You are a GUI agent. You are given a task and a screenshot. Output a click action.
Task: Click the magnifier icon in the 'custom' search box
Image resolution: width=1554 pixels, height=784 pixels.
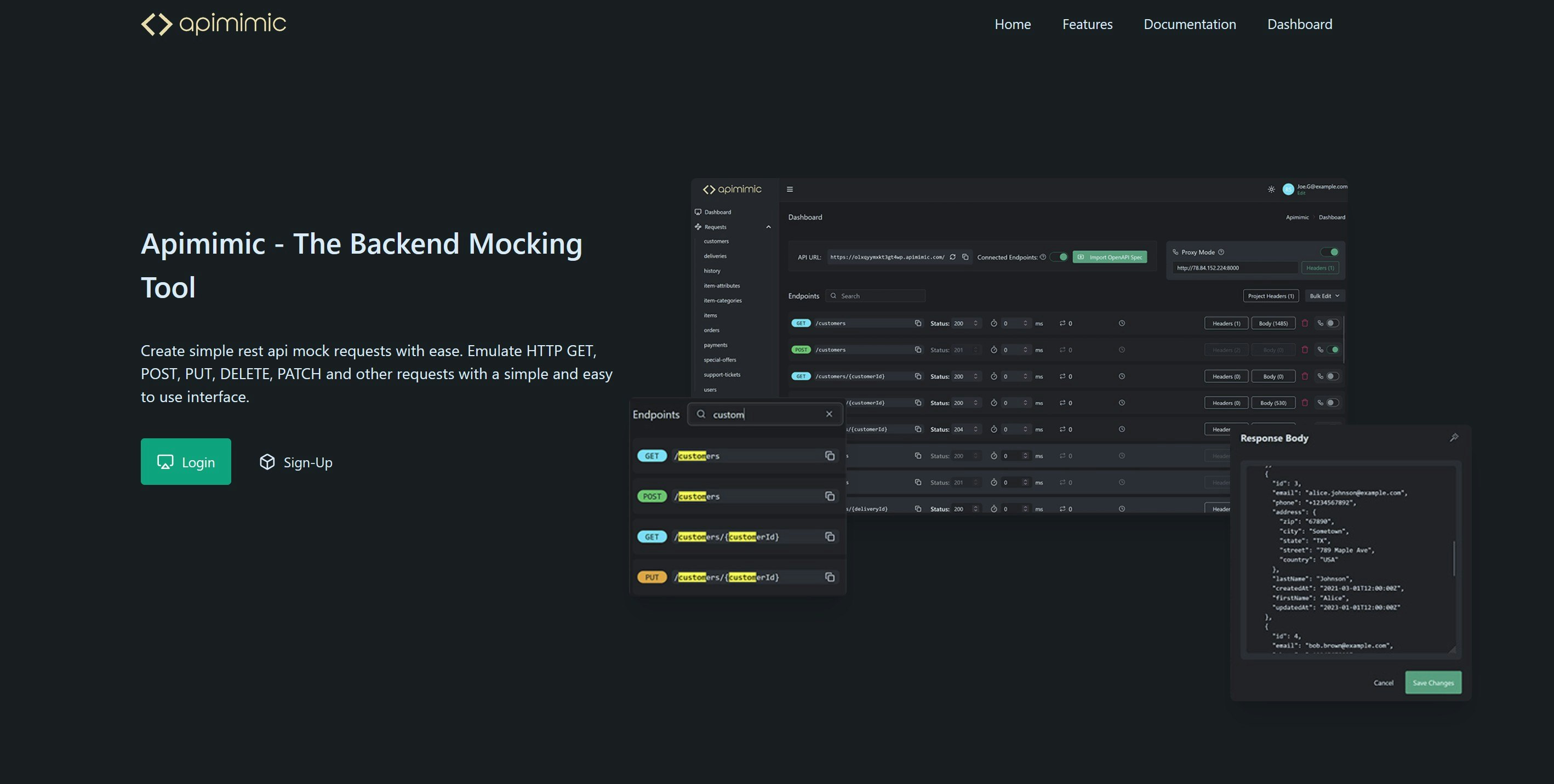[x=701, y=414]
